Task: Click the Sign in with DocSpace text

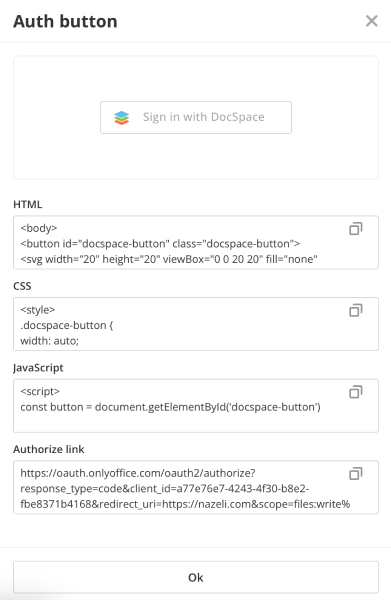Action: 204,117
